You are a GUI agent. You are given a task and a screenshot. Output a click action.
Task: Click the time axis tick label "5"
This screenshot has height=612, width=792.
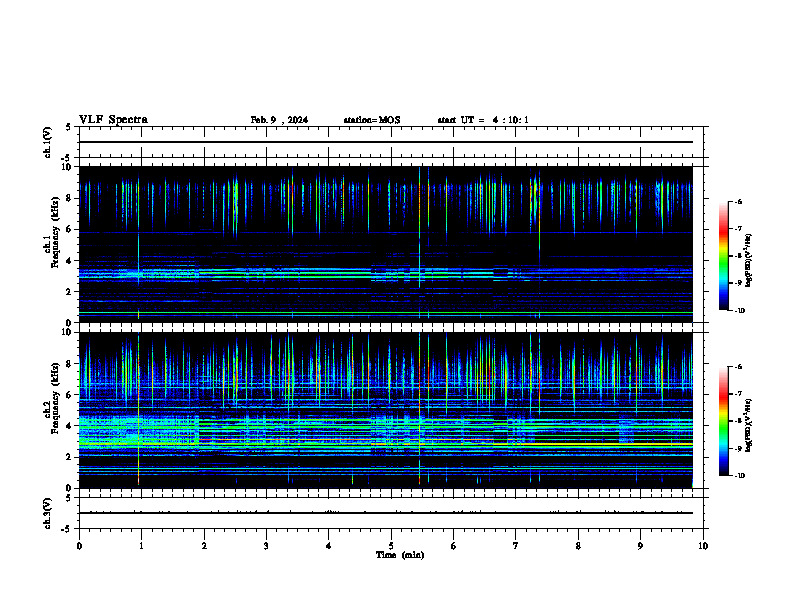pos(391,546)
